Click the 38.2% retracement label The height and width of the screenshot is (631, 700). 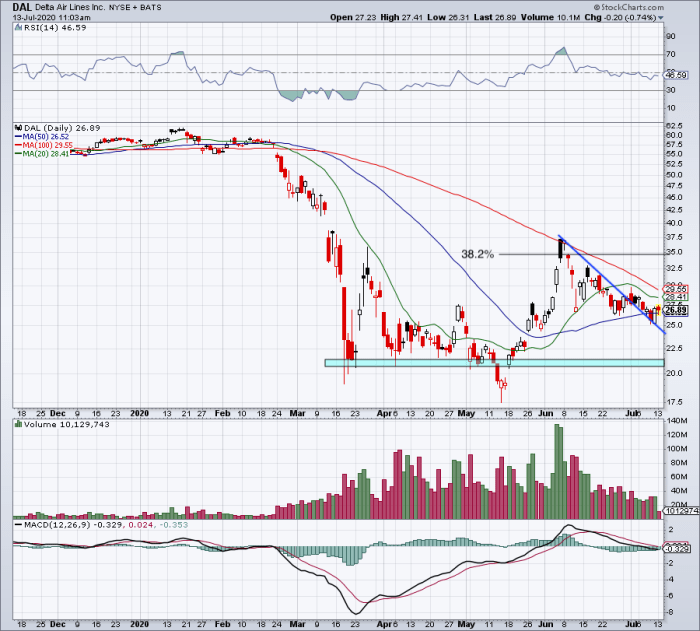click(x=477, y=254)
